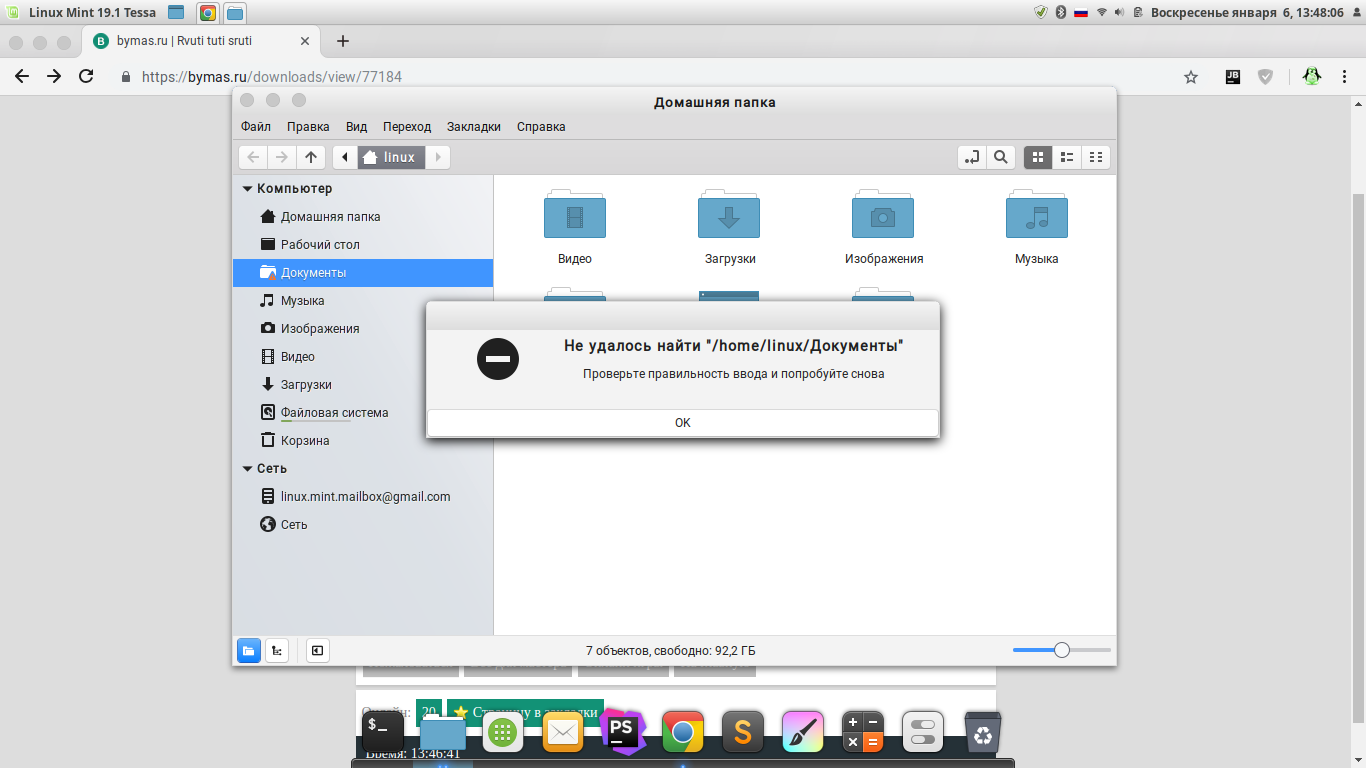Screen dimensions: 1366x768
Task: Switch to list view
Action: click(1067, 157)
